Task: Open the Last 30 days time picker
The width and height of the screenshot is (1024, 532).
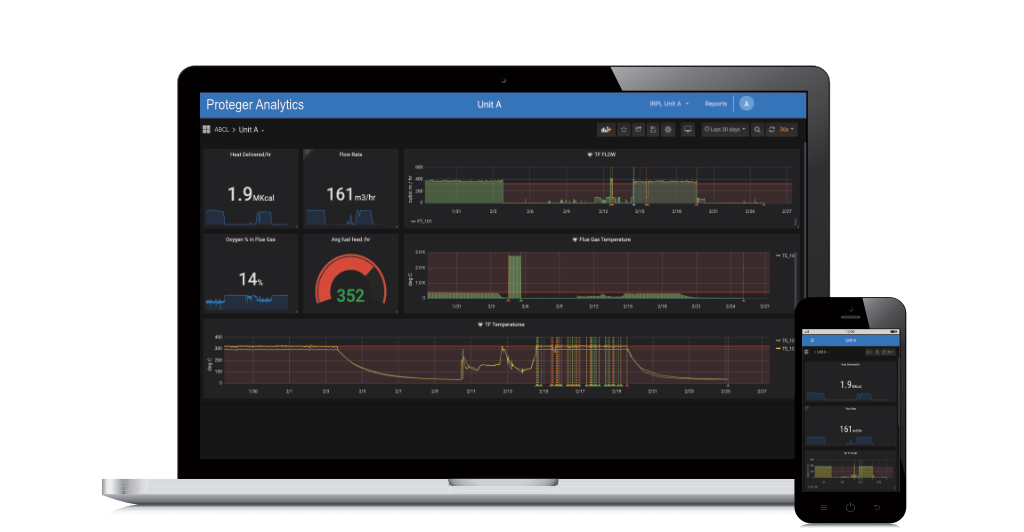Action: click(x=723, y=130)
